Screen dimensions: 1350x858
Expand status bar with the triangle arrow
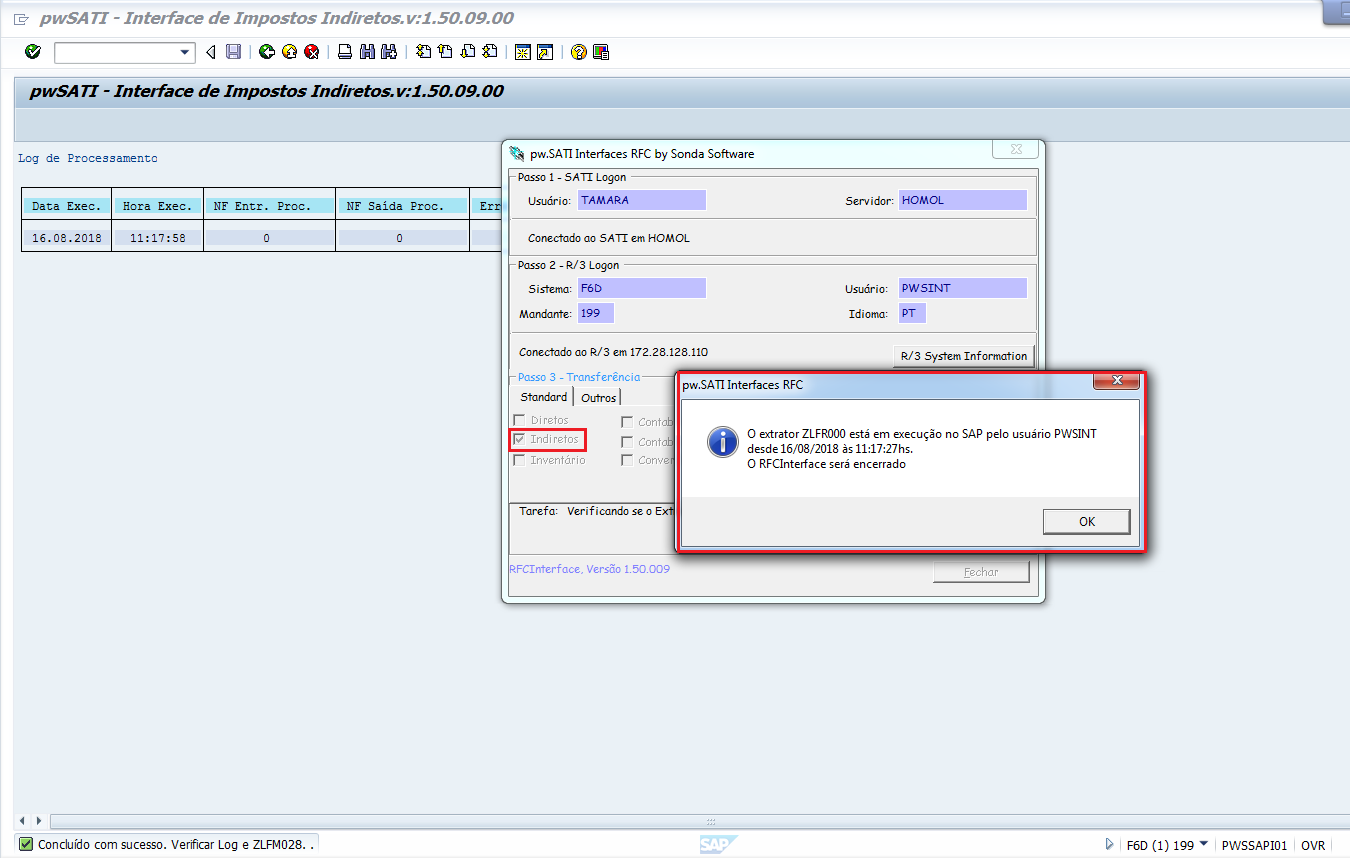coord(1109,844)
